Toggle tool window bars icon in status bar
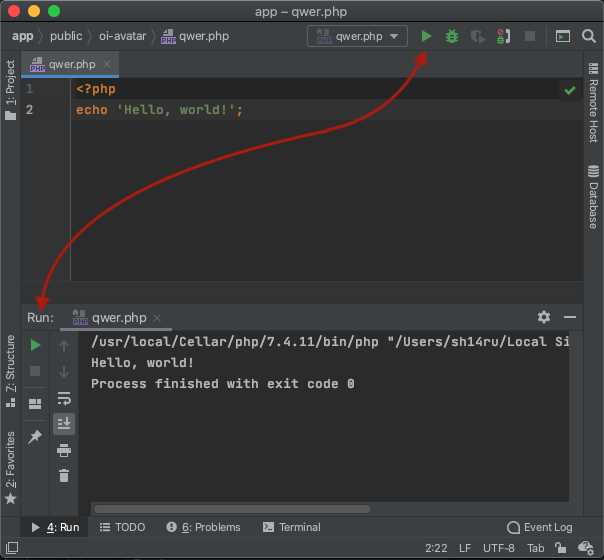Screen dimensions: 604x560 click(x=12, y=547)
